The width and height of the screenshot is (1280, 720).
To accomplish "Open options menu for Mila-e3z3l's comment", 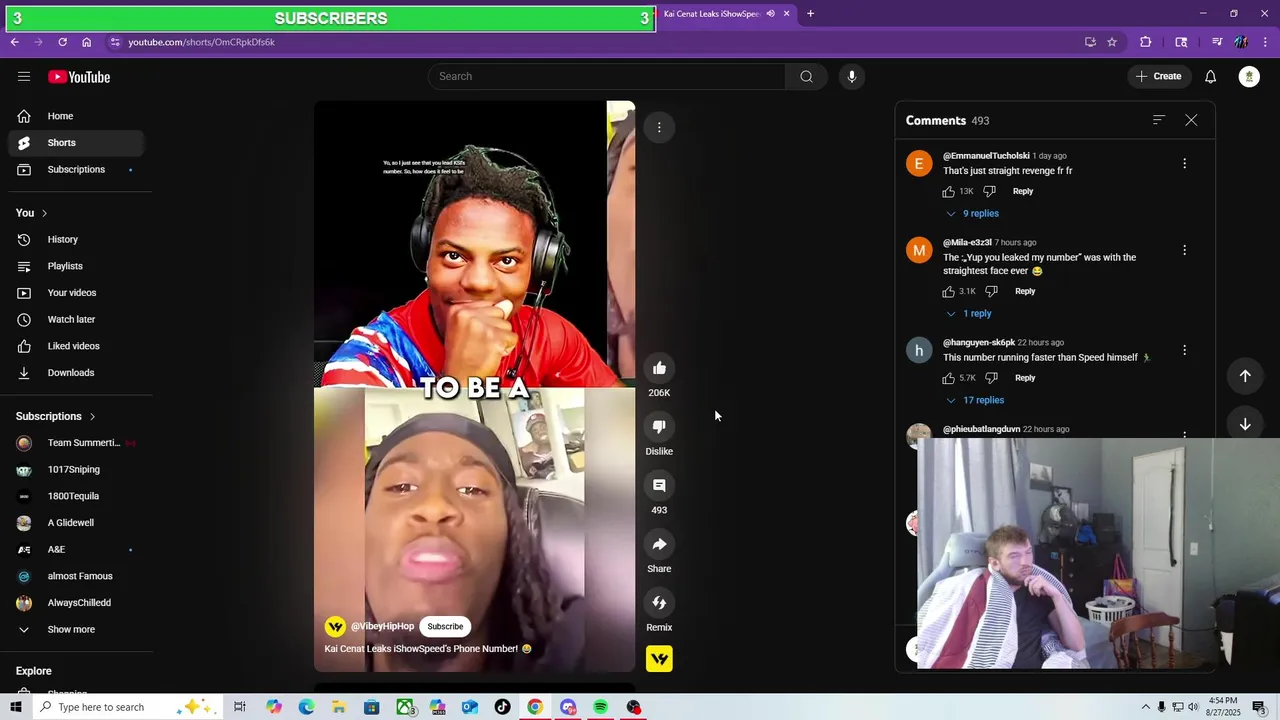I will coord(1184,250).
